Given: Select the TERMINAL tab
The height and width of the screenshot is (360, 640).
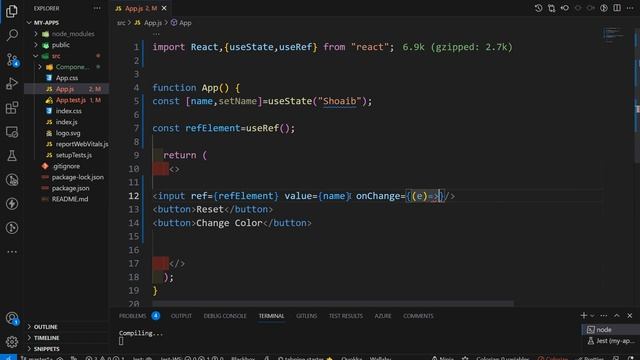Looking at the screenshot, I should pos(271,316).
